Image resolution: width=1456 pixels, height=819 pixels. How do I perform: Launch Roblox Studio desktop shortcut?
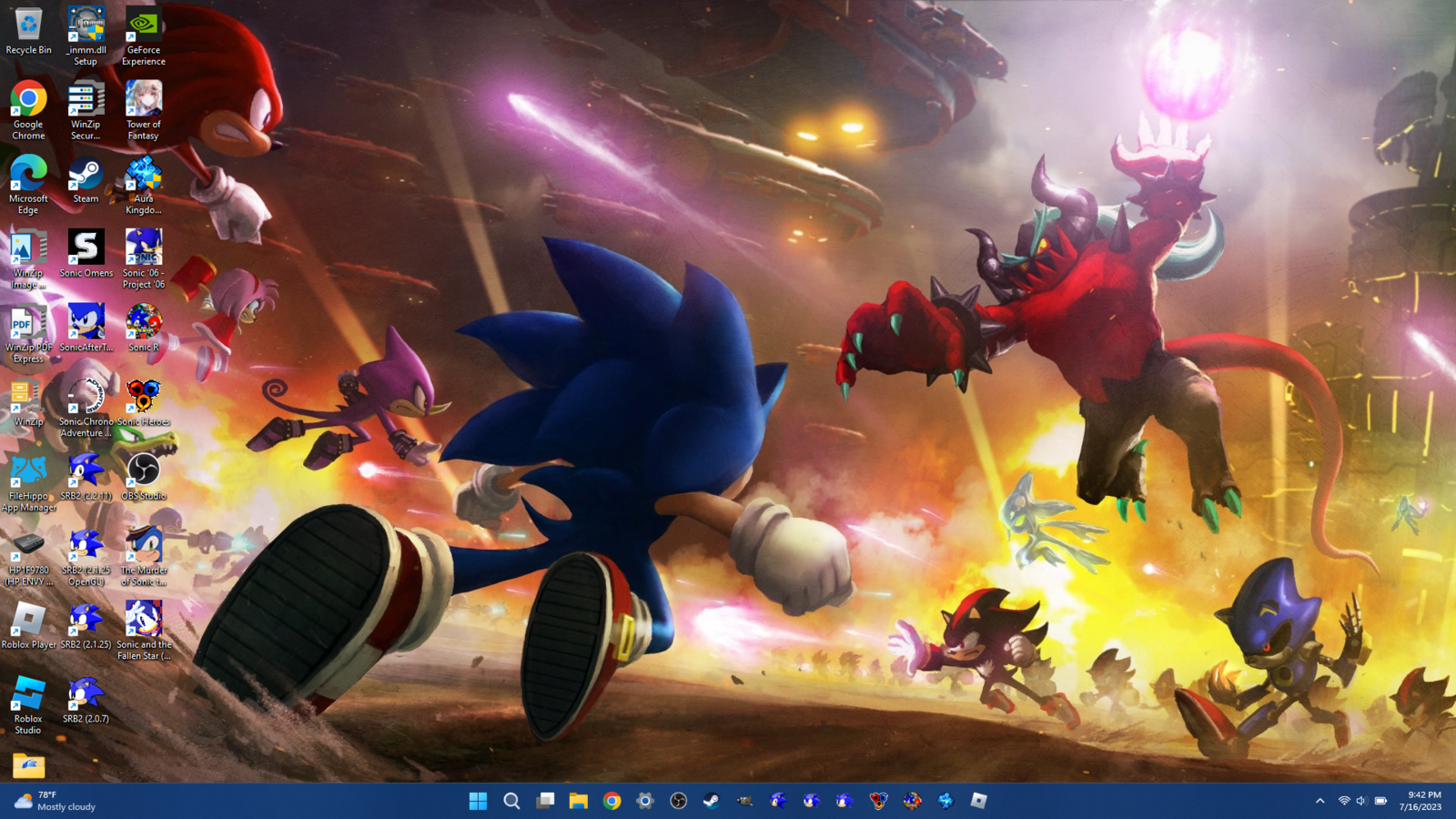point(28,706)
